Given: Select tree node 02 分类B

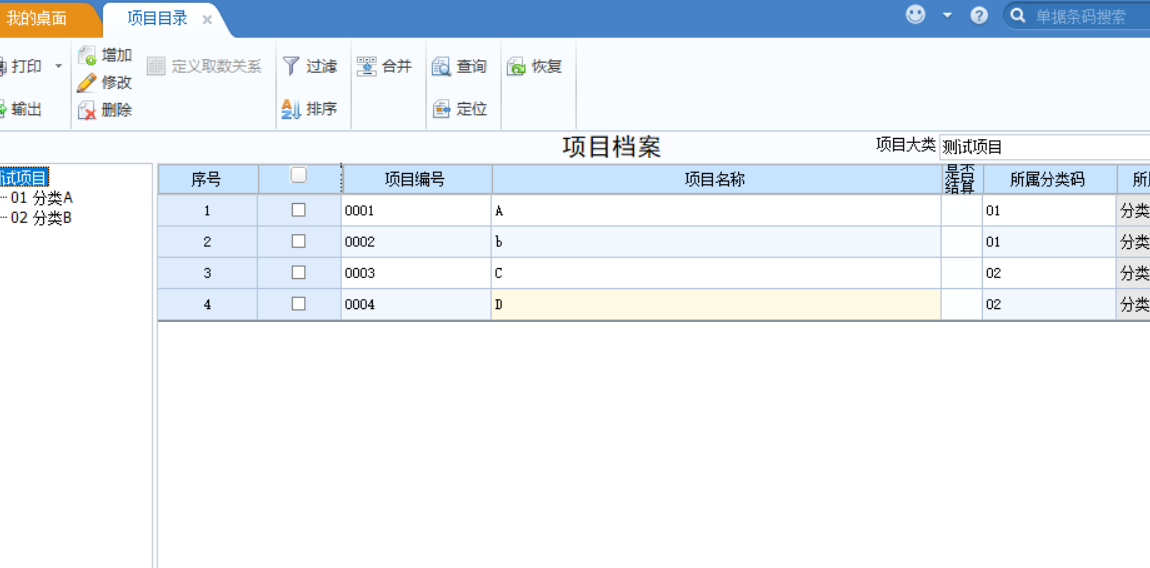Looking at the screenshot, I should [x=42, y=218].
